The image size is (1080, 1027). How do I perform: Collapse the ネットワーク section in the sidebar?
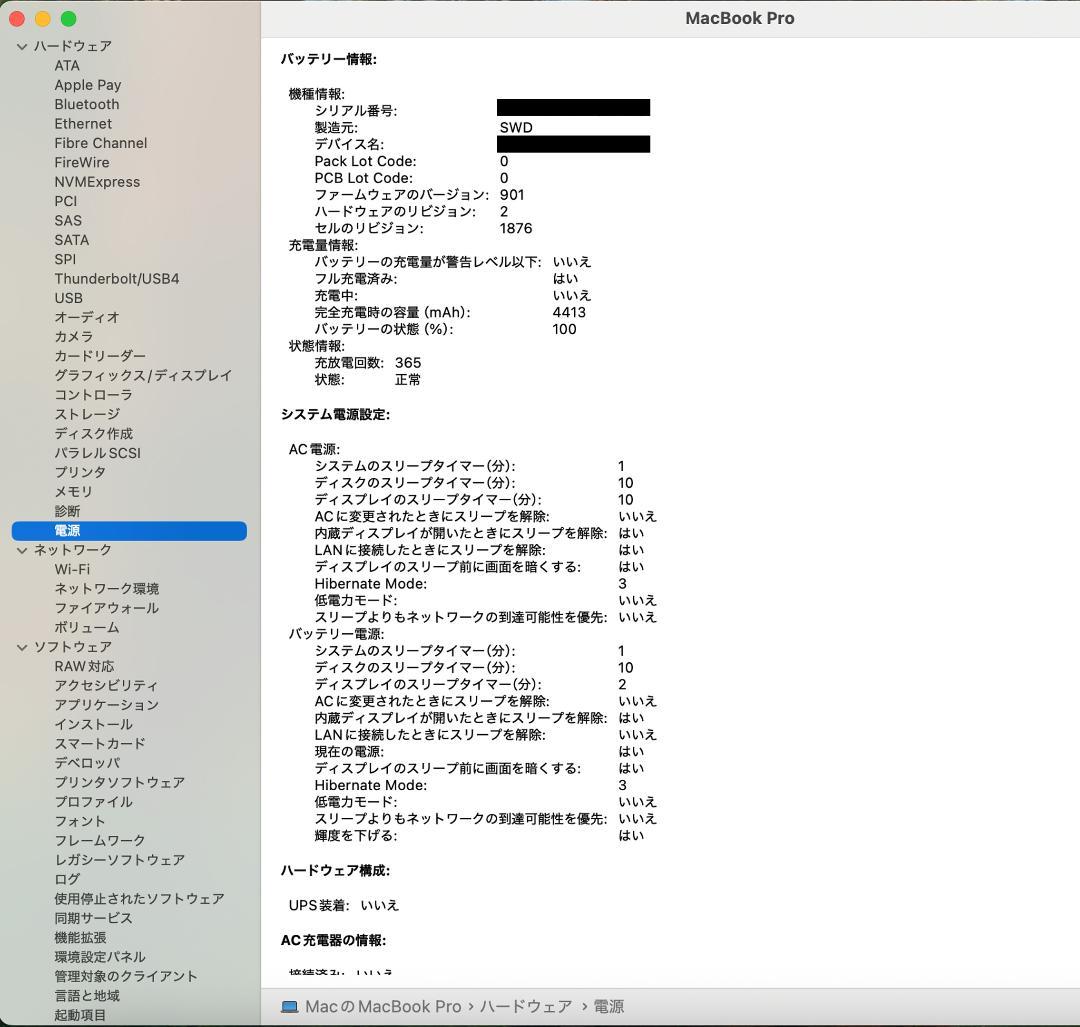(x=21, y=549)
